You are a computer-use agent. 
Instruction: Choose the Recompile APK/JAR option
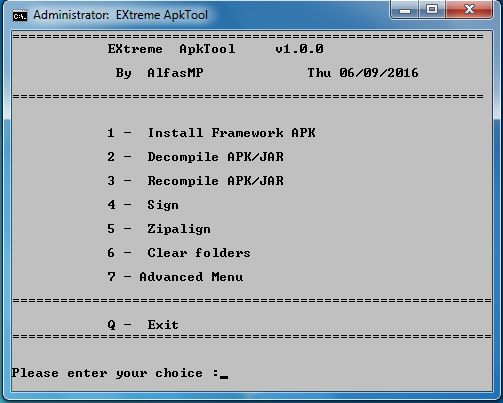[x=196, y=181]
